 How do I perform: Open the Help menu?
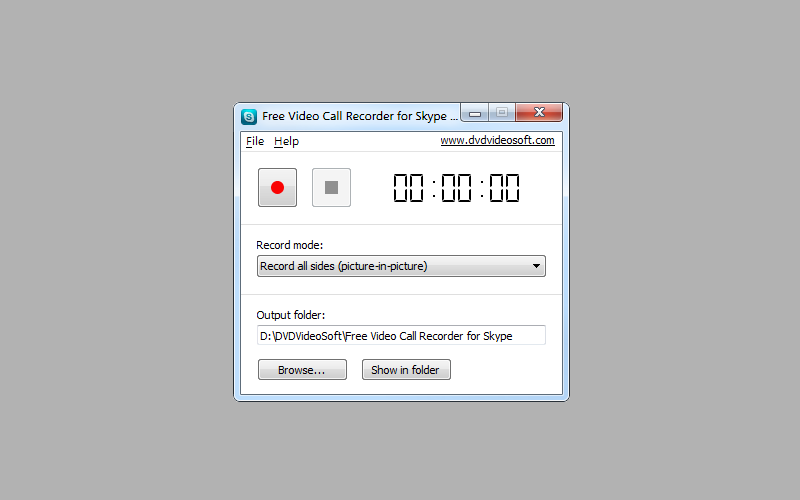(286, 141)
